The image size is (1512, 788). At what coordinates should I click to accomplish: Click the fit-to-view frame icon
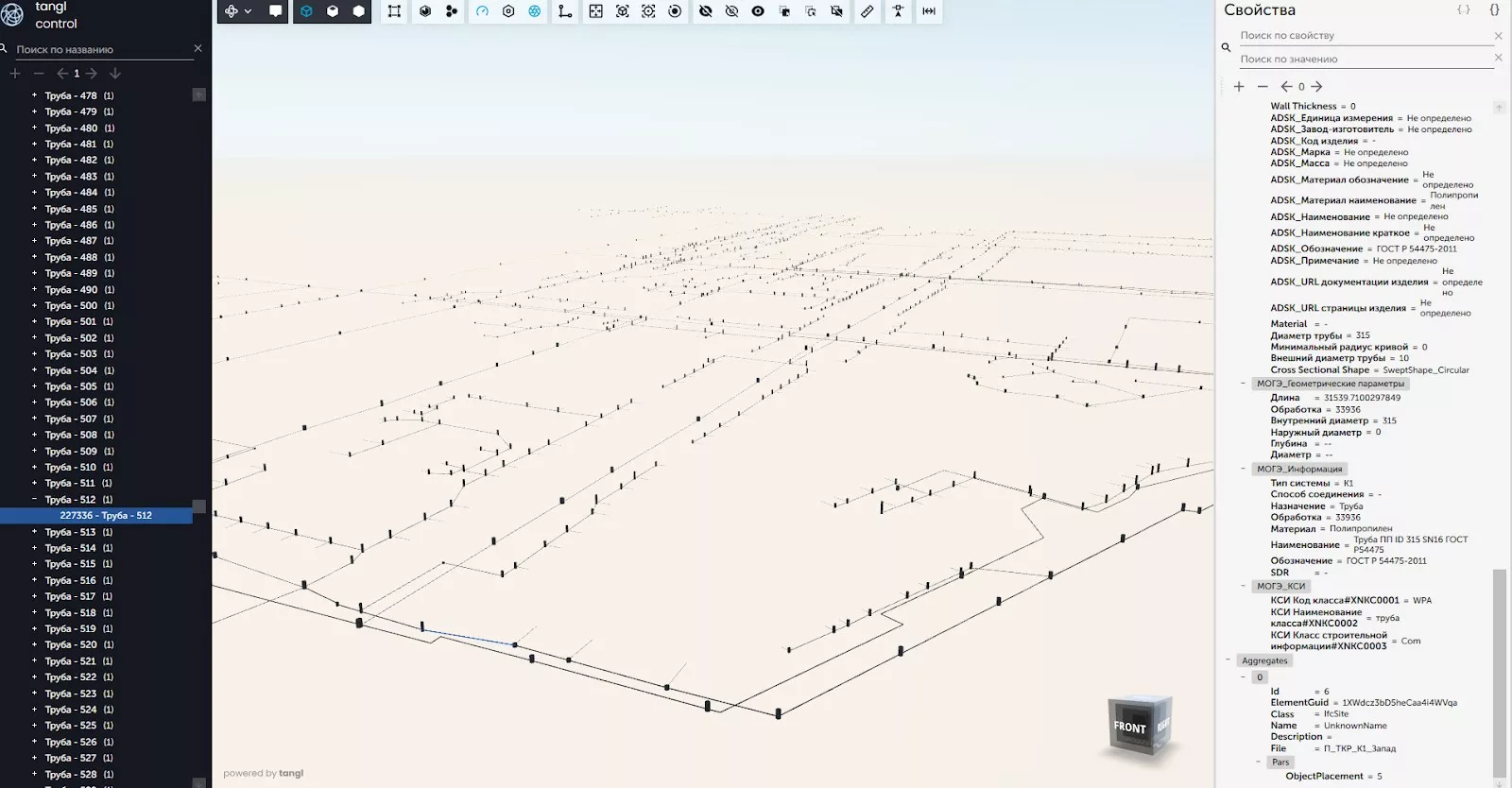coord(595,11)
